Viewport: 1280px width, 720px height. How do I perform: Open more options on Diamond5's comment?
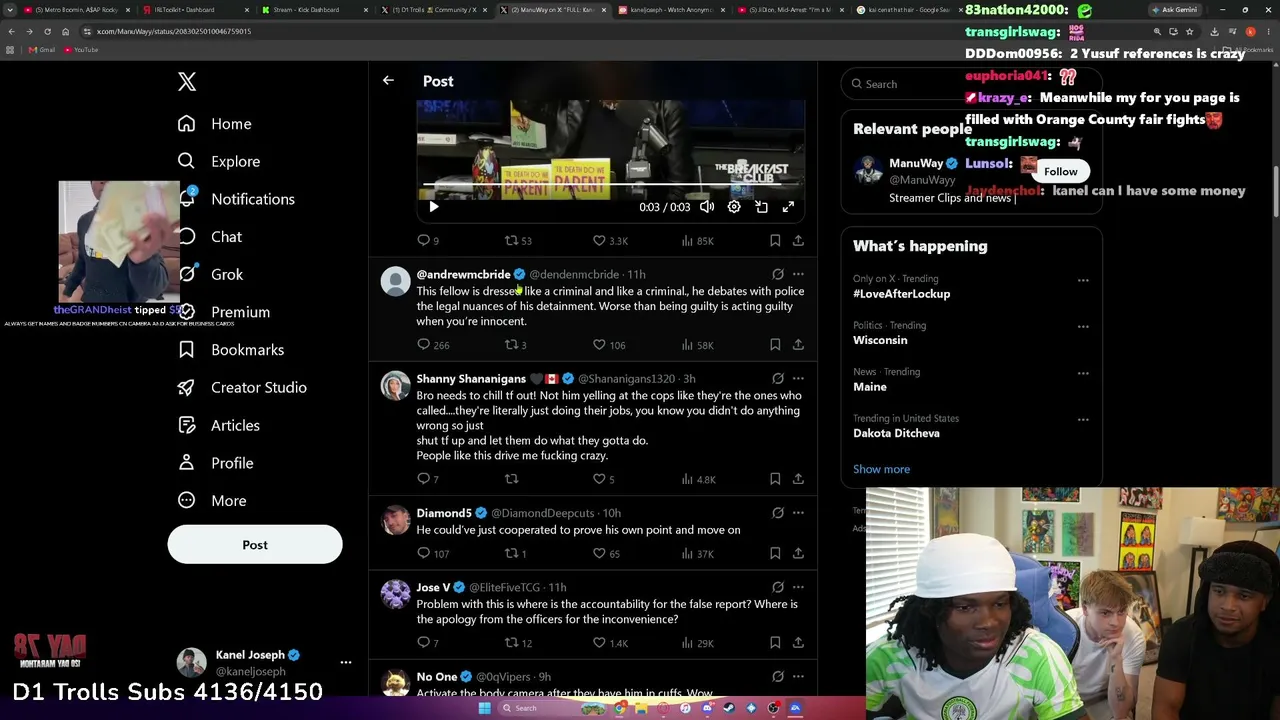tap(798, 513)
